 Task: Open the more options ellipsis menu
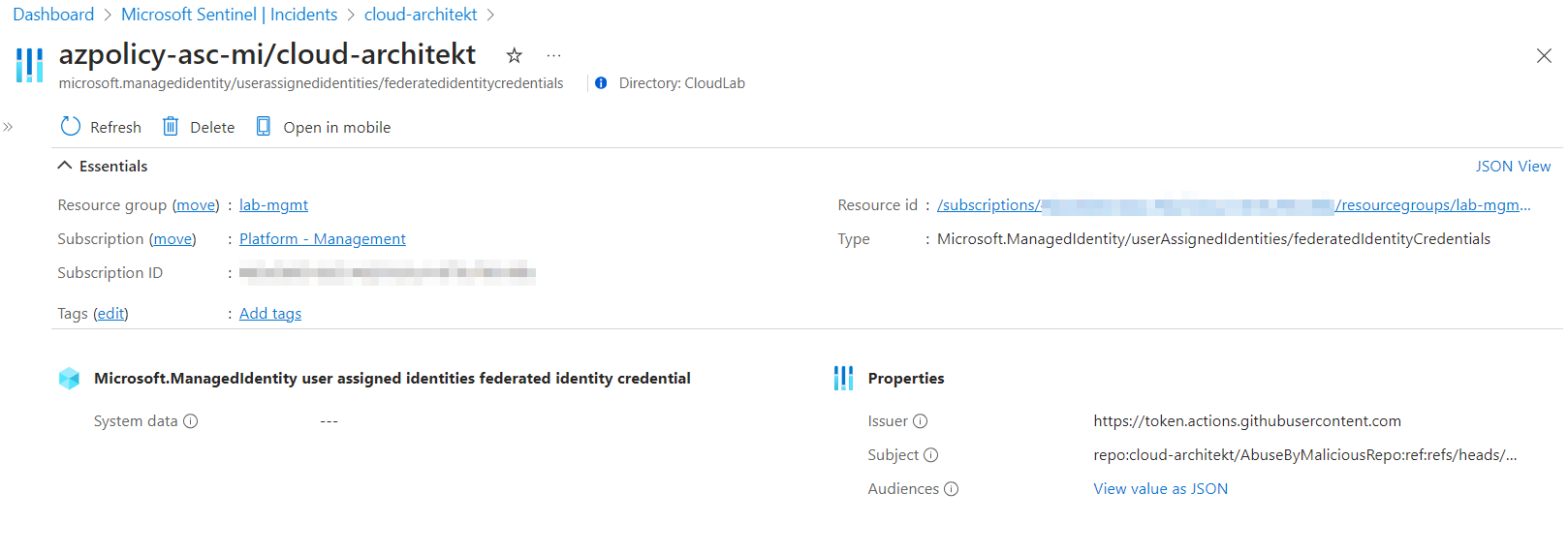click(x=553, y=55)
